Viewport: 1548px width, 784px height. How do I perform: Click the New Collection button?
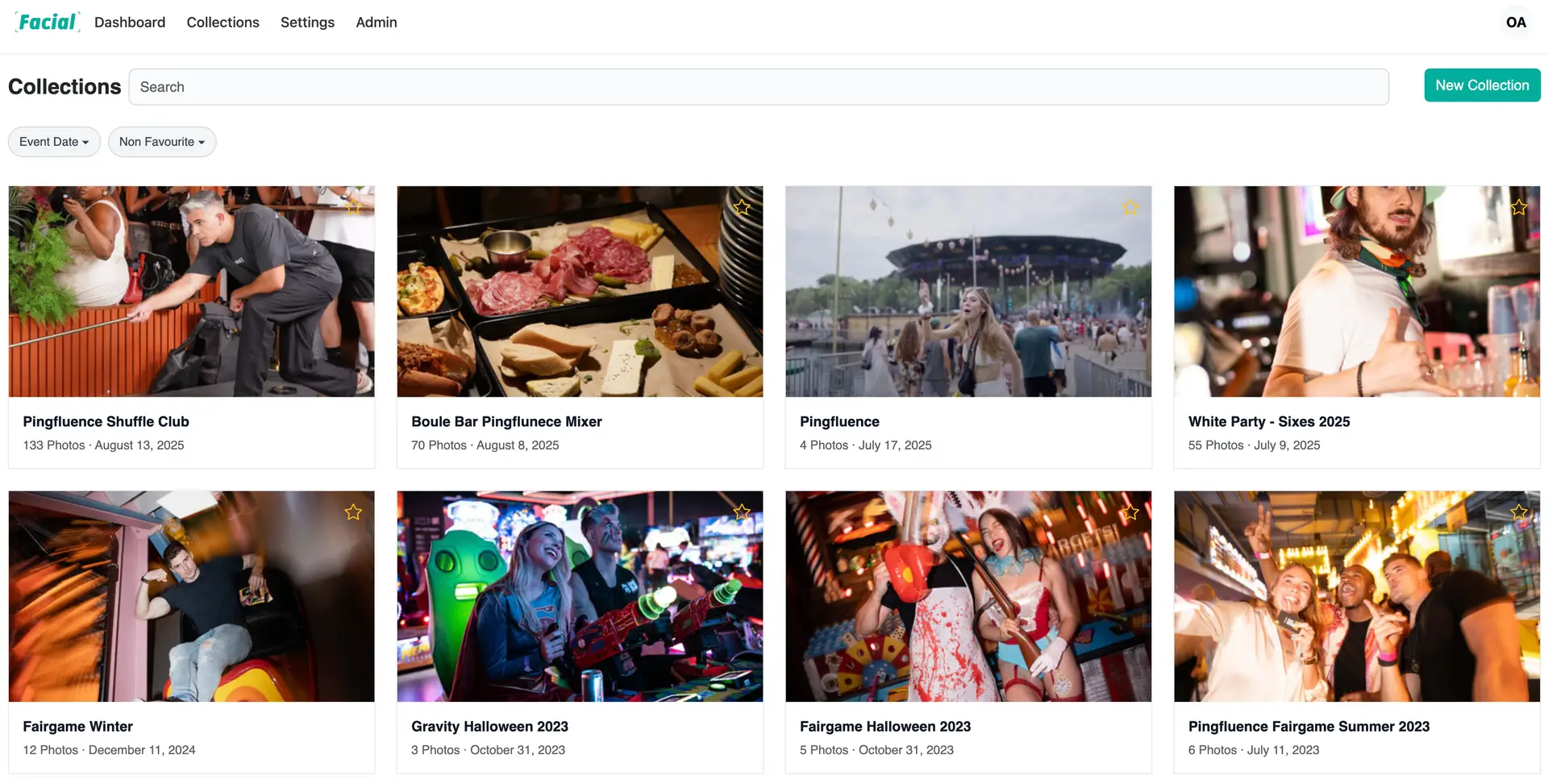pyautogui.click(x=1482, y=85)
